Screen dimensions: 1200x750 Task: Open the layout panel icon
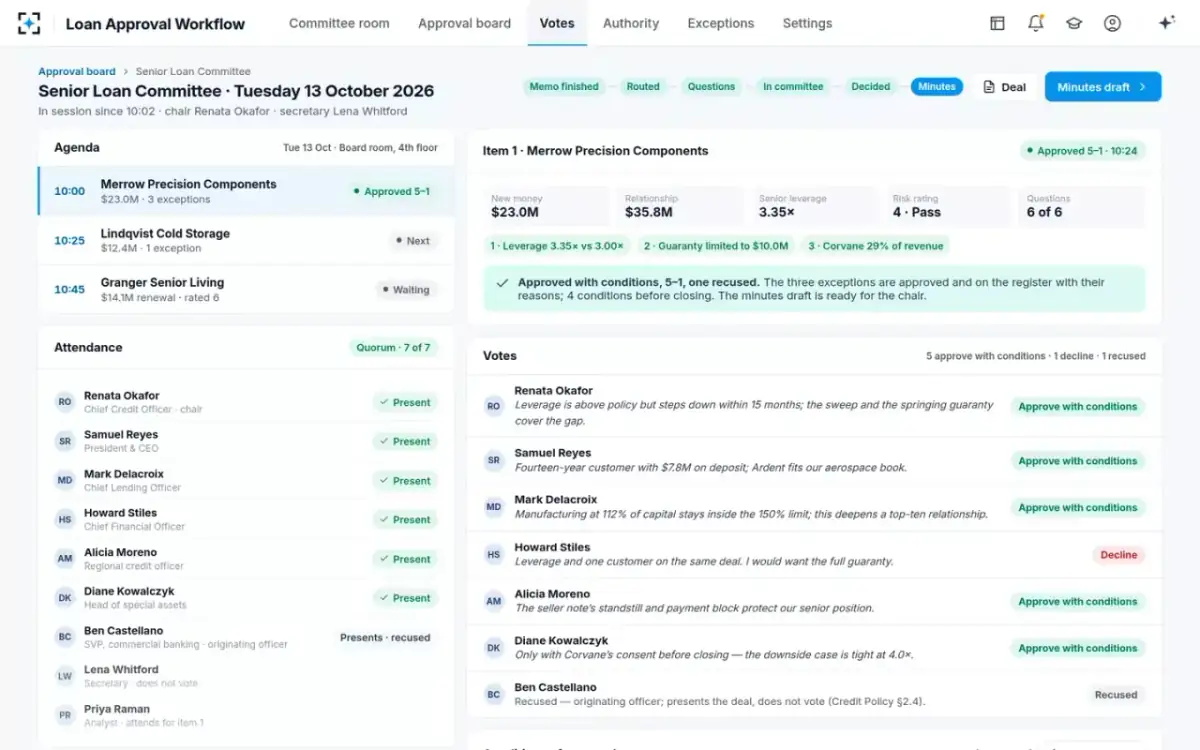click(x=997, y=23)
